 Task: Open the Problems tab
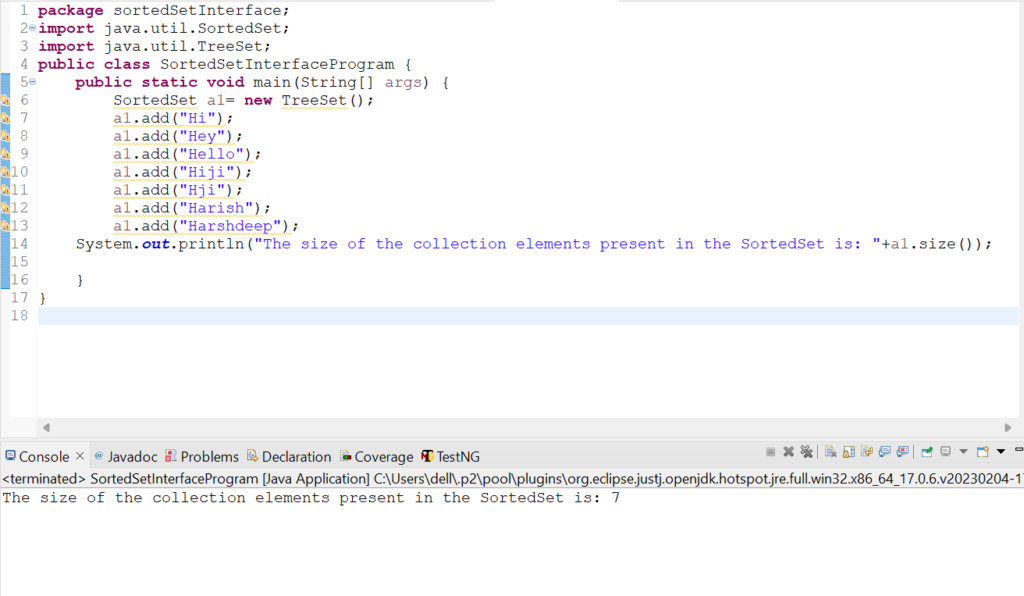(202, 456)
